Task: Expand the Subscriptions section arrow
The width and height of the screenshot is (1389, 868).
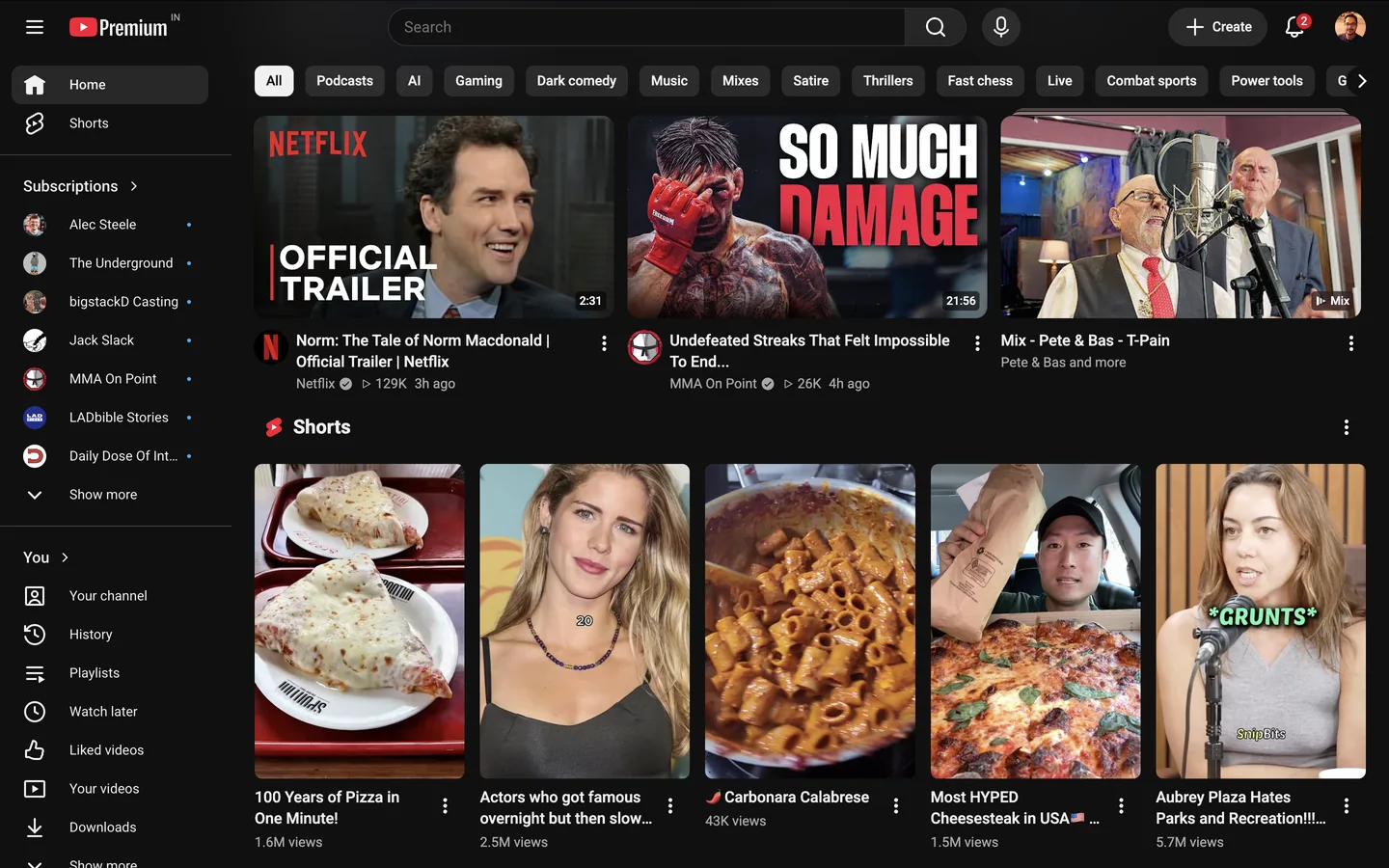Action: (134, 186)
